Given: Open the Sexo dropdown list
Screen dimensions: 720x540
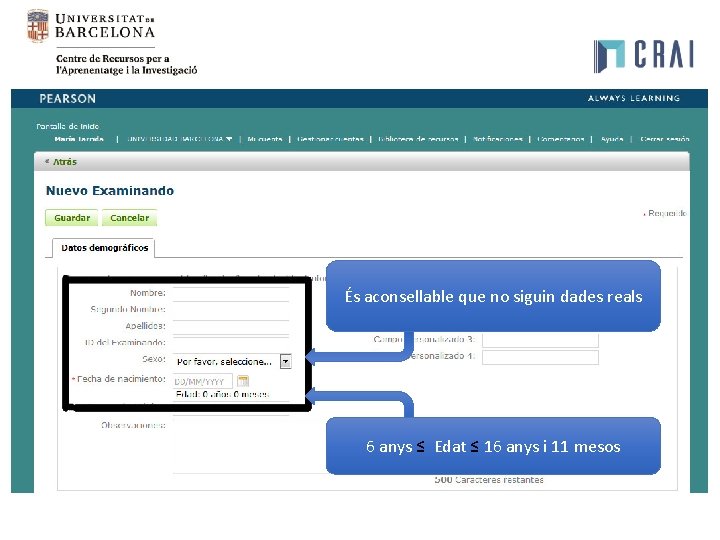Looking at the screenshot, I should (232, 361).
